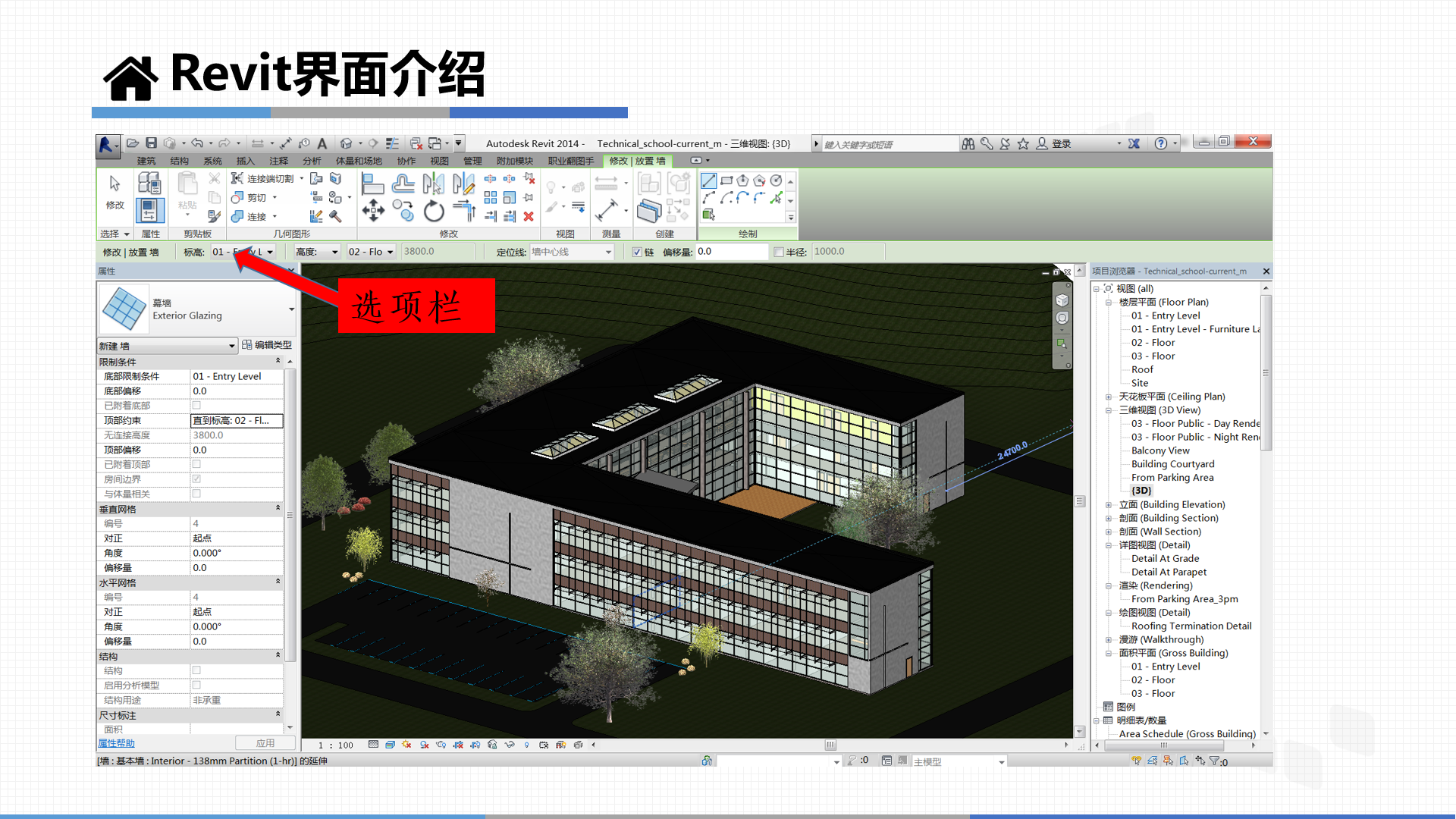Select the Circle draw tool

coord(776,180)
